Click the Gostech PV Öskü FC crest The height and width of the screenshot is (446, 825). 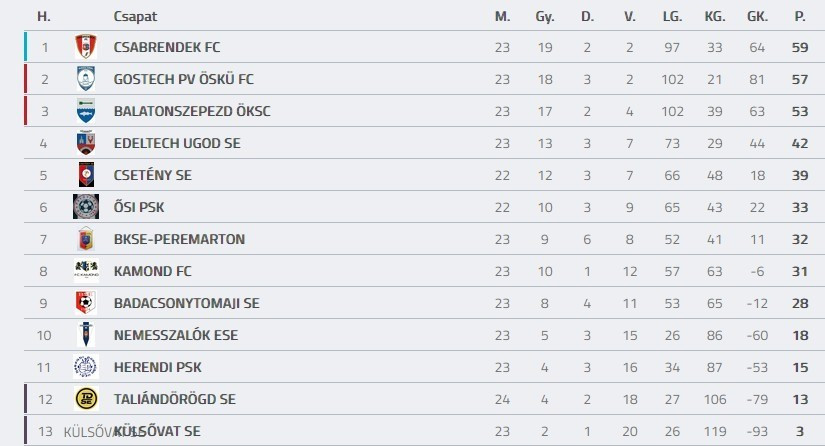pyautogui.click(x=86, y=79)
